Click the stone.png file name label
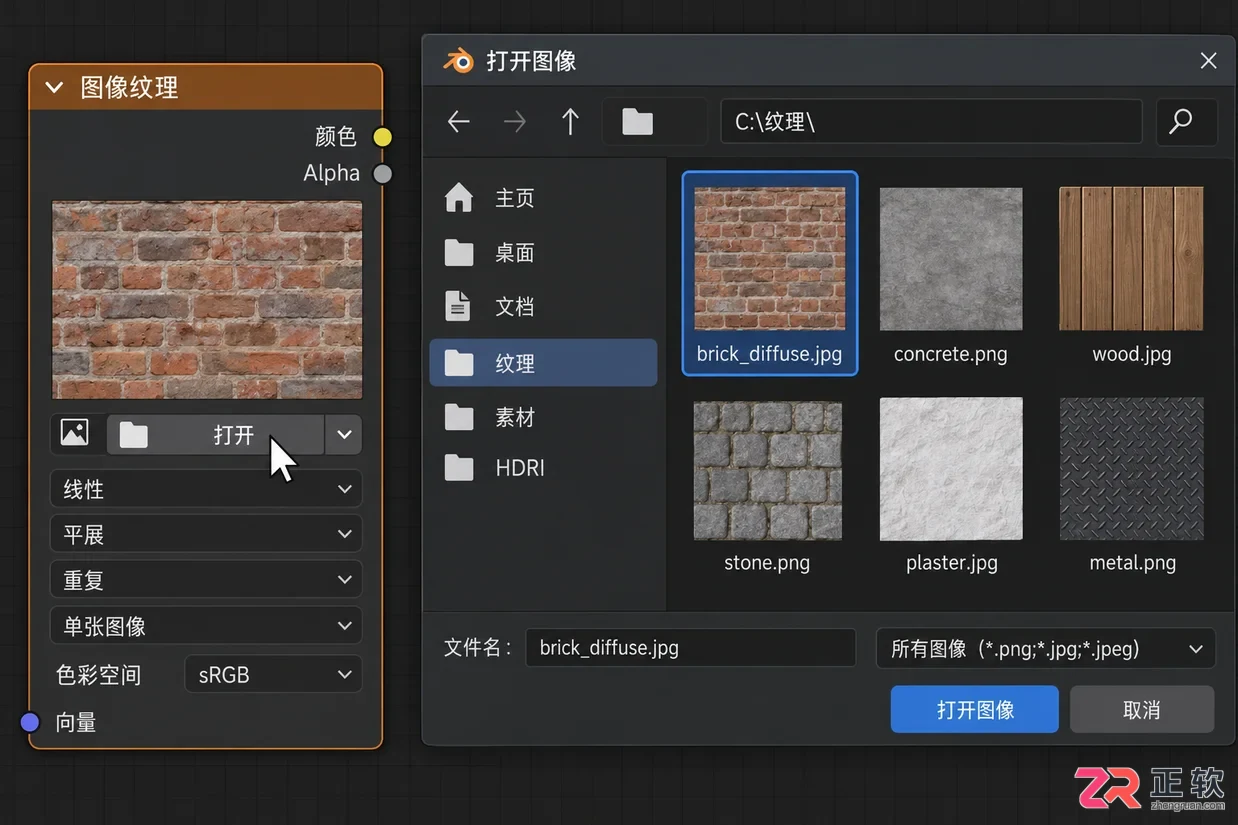 click(767, 563)
